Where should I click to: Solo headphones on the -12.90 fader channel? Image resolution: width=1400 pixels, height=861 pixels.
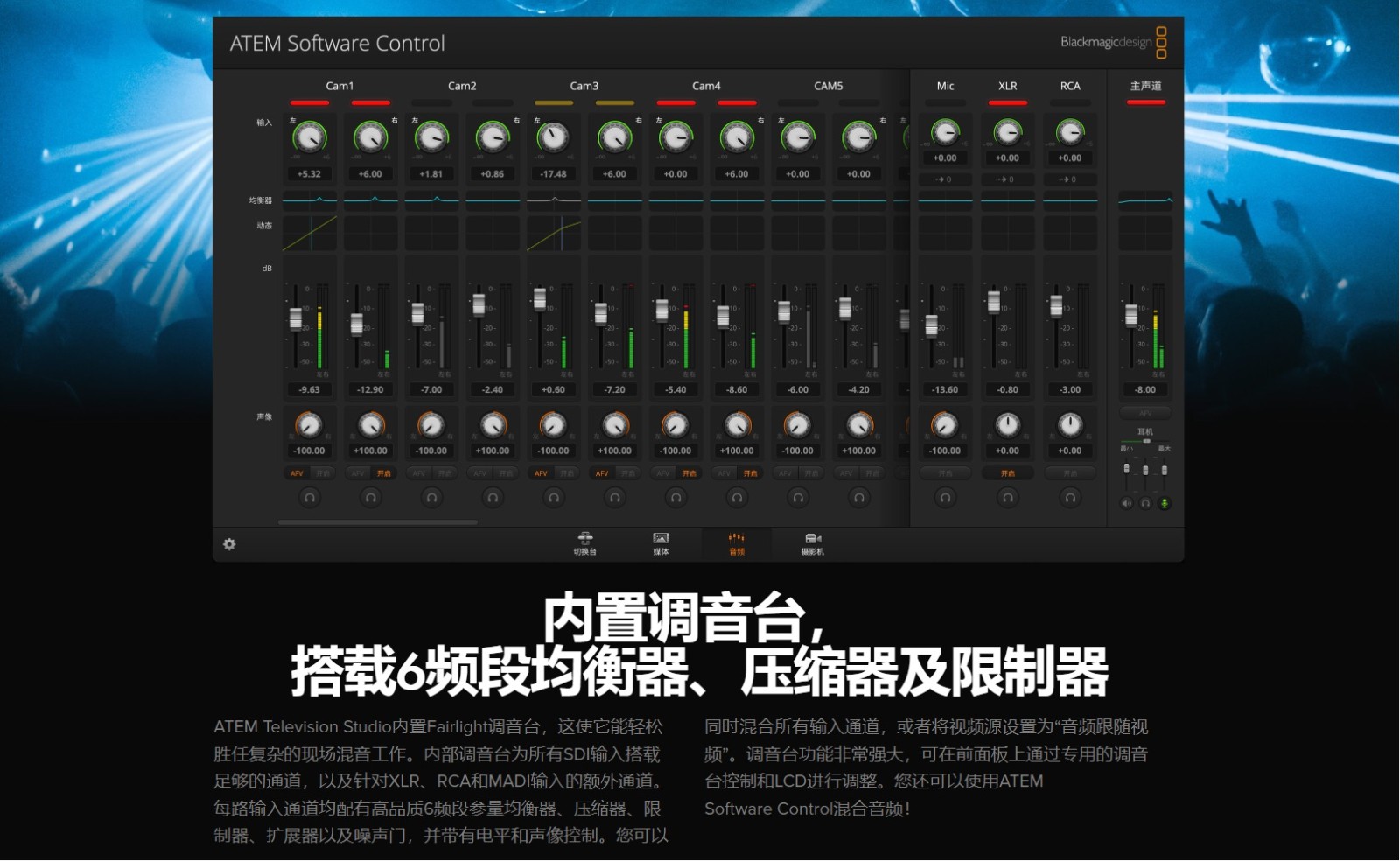(371, 498)
